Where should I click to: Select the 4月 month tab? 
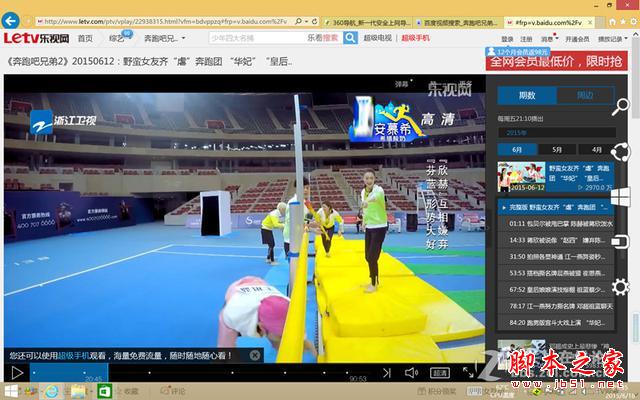click(x=596, y=149)
